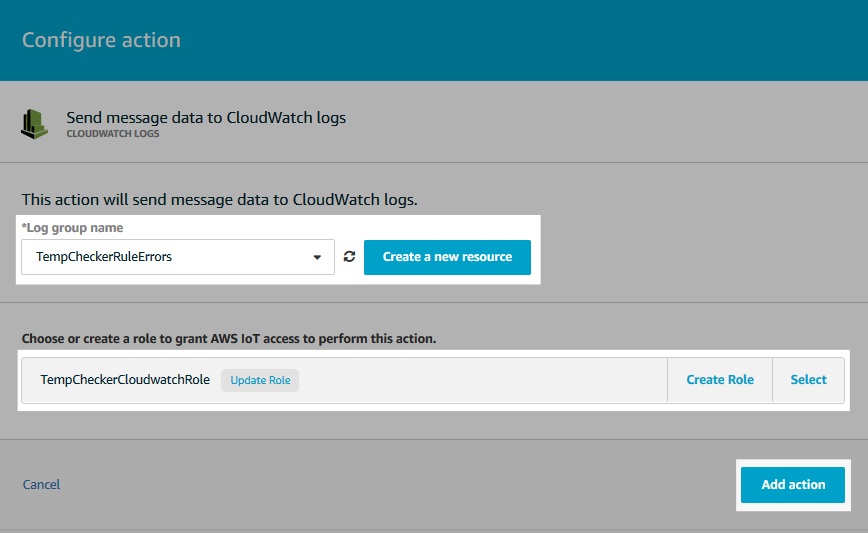Image resolution: width=868 pixels, height=533 pixels.
Task: Click the refresh log groups icon
Action: 349,257
